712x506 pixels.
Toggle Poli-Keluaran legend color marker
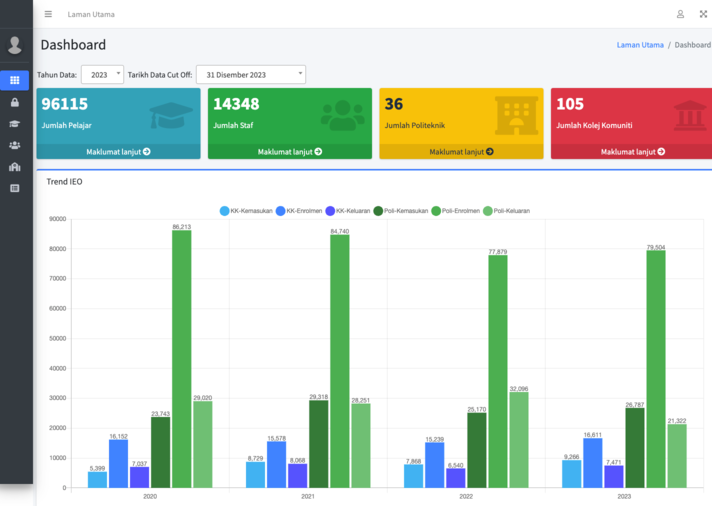tap(488, 211)
